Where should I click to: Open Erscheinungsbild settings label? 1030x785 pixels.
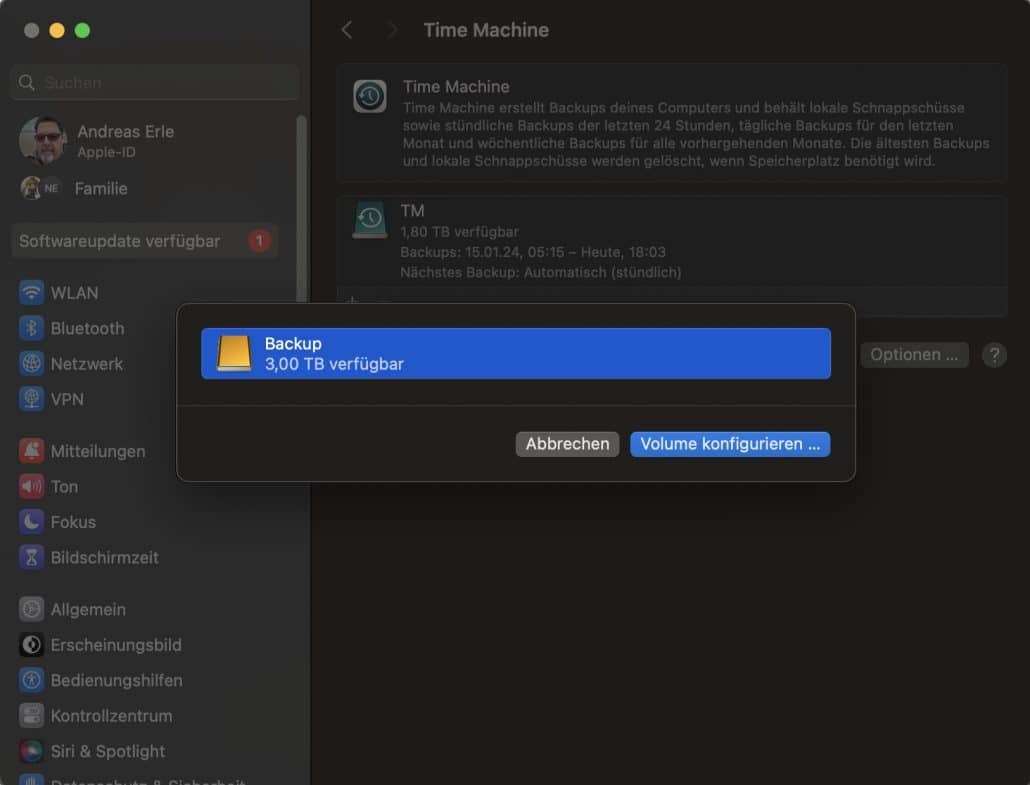tap(116, 645)
